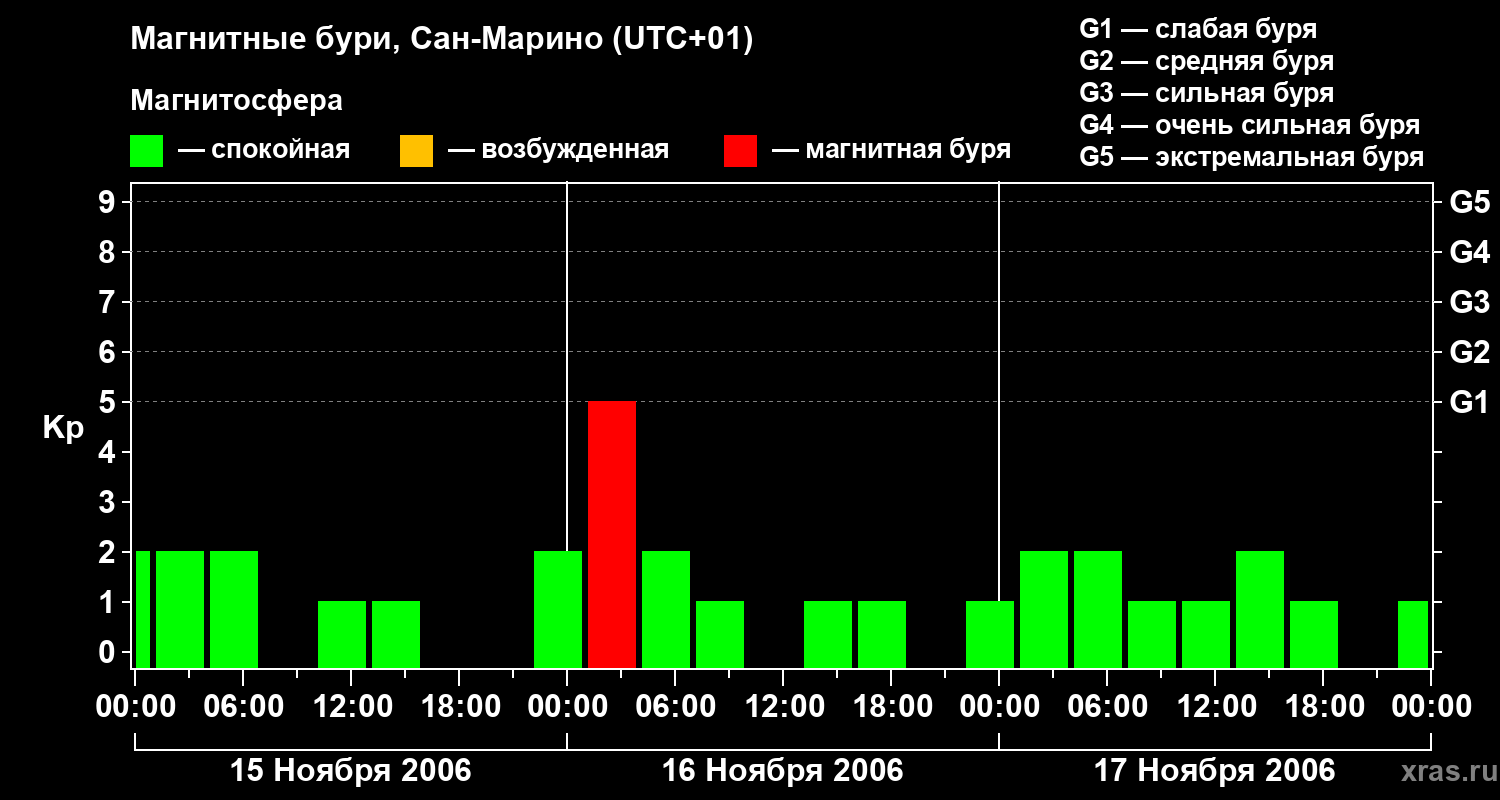
Task: Select green bar straddling midnight into 16 Ноября
Action: pyautogui.click(x=558, y=610)
